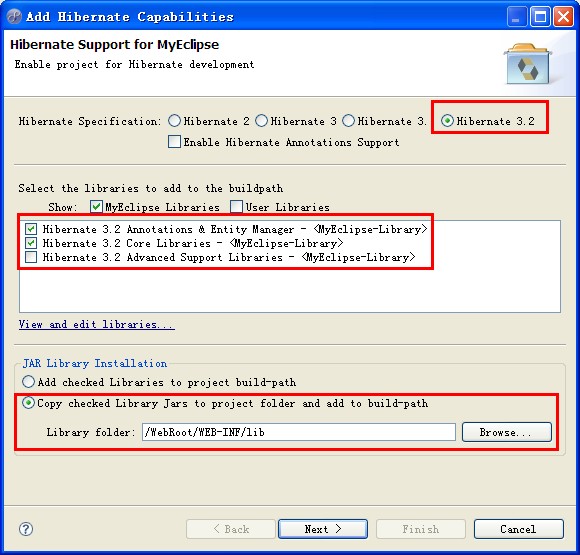Click the help question mark icon
Image resolution: width=580 pixels, height=555 pixels.
click(26, 529)
